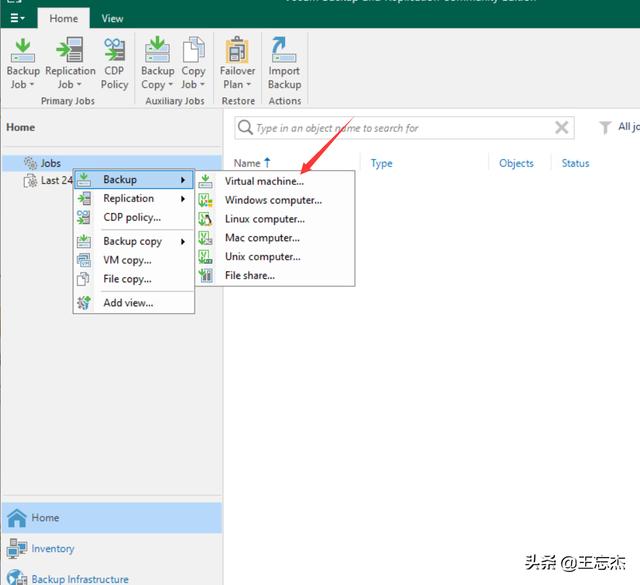Choose Mac computer... from submenu

(262, 238)
